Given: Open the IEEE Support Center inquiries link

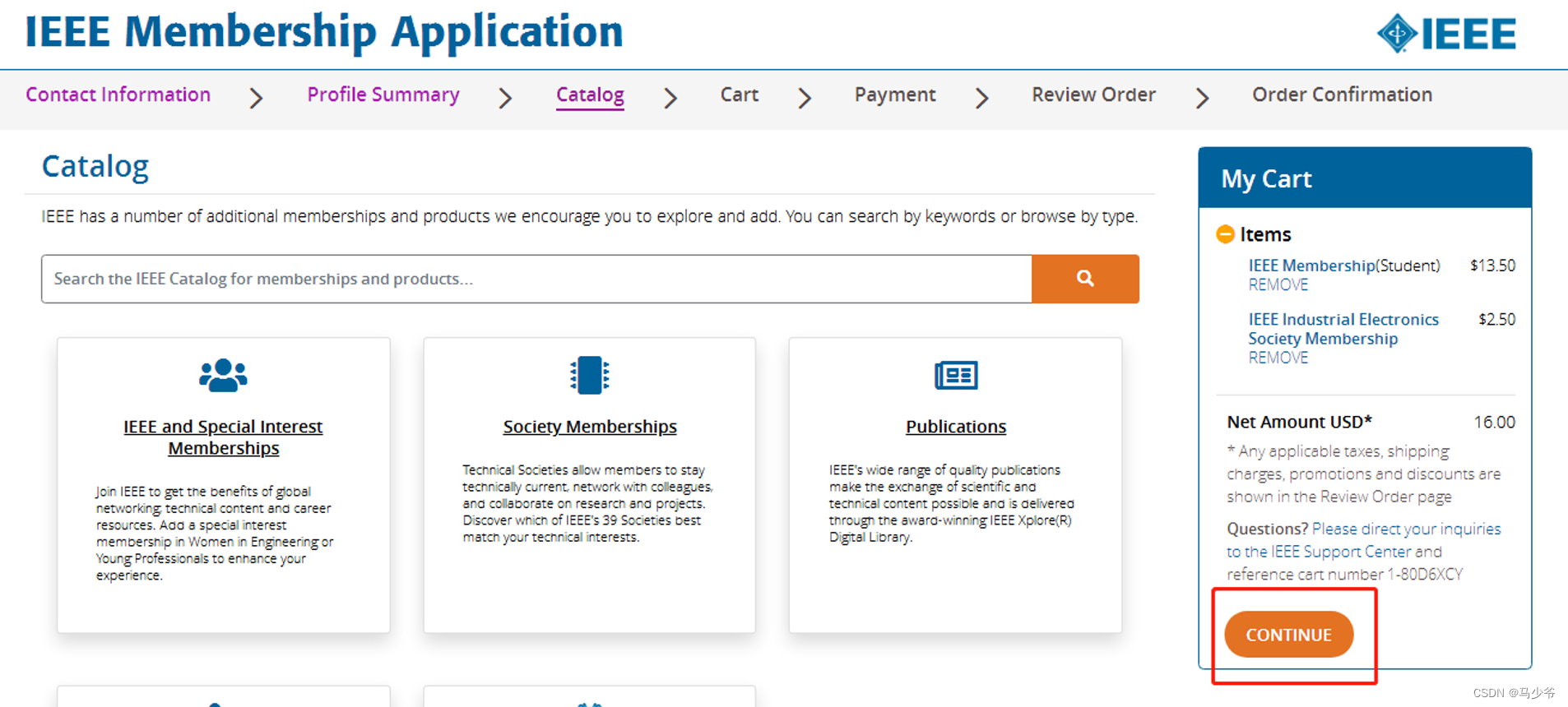Looking at the screenshot, I should (x=1363, y=540).
